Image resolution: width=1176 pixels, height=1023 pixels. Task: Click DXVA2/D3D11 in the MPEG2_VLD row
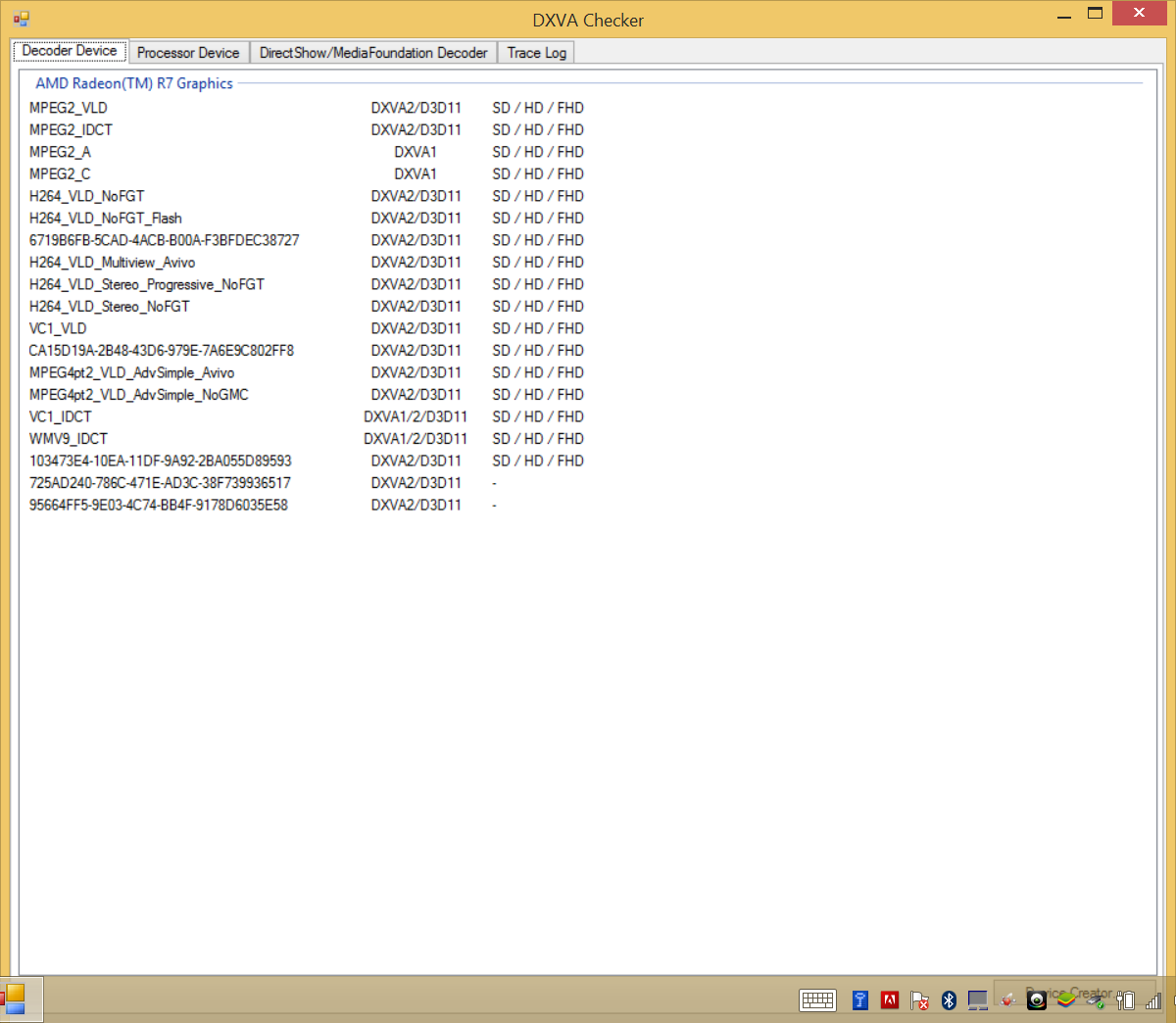[x=416, y=108]
